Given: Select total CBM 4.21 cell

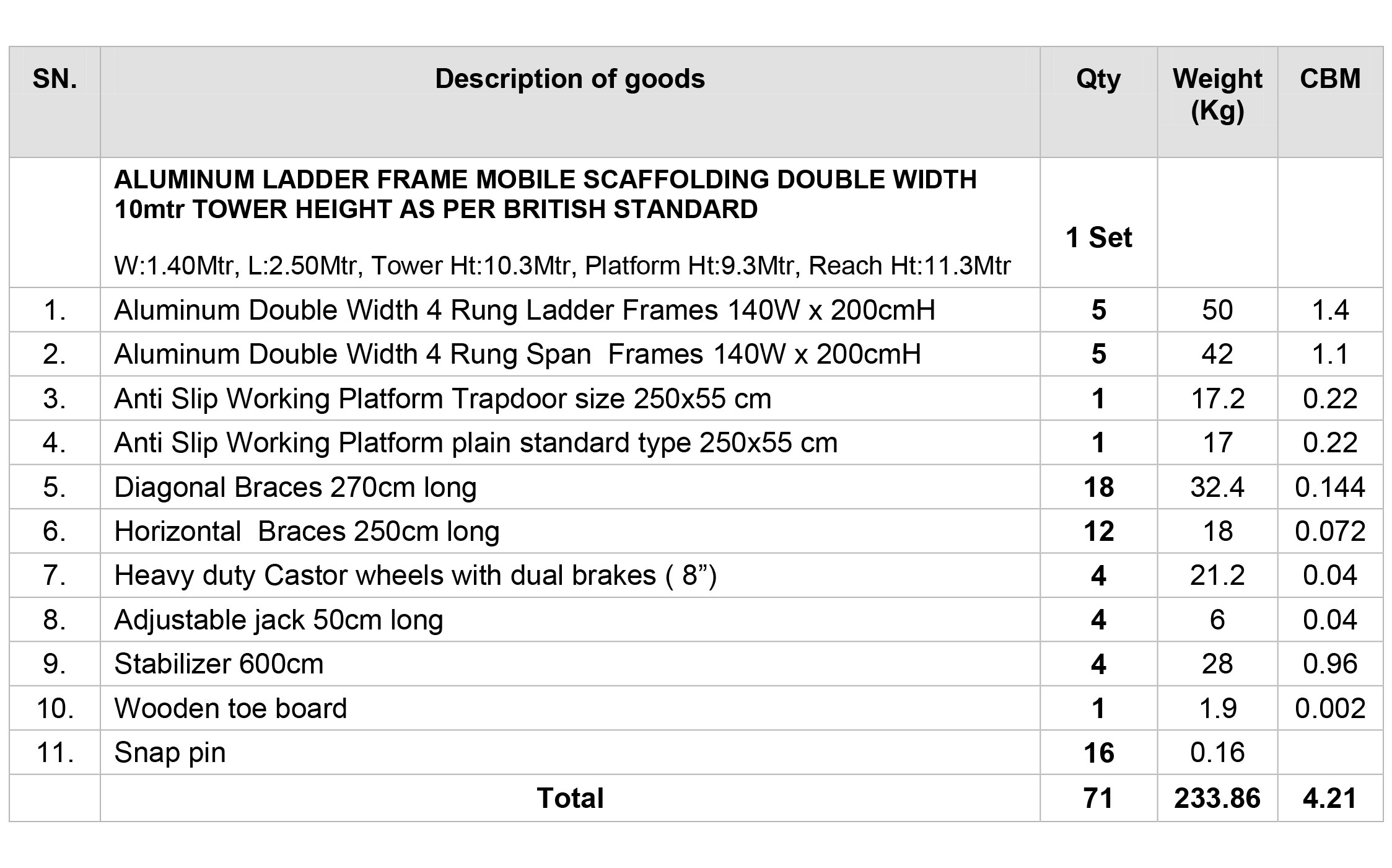Looking at the screenshot, I should 1330,798.
